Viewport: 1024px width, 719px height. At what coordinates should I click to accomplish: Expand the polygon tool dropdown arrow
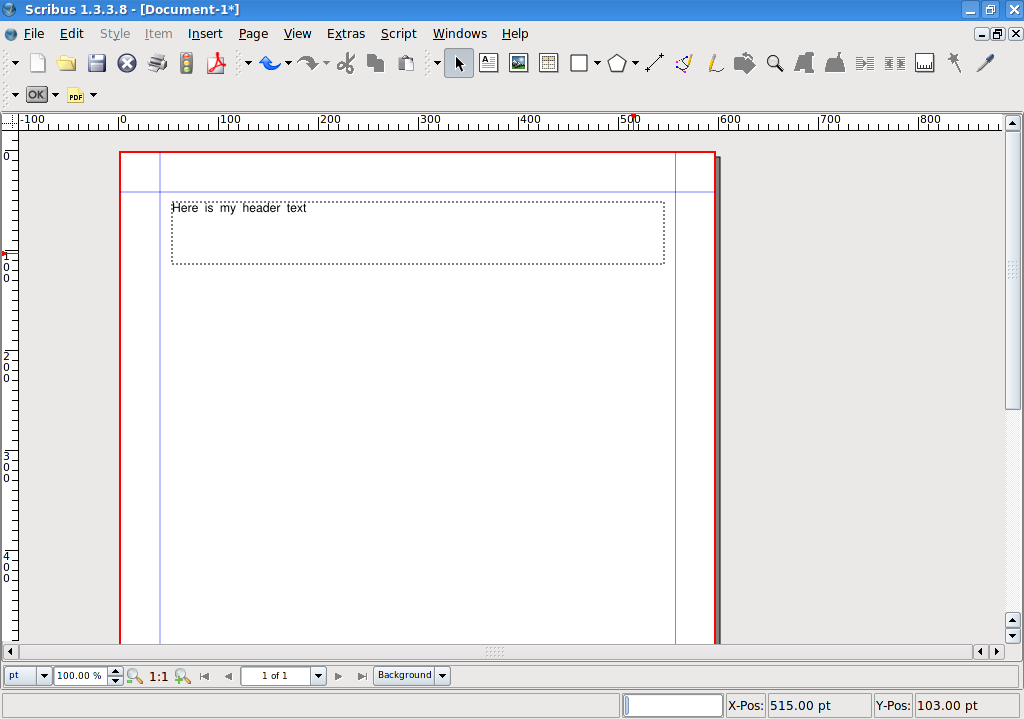pos(635,63)
